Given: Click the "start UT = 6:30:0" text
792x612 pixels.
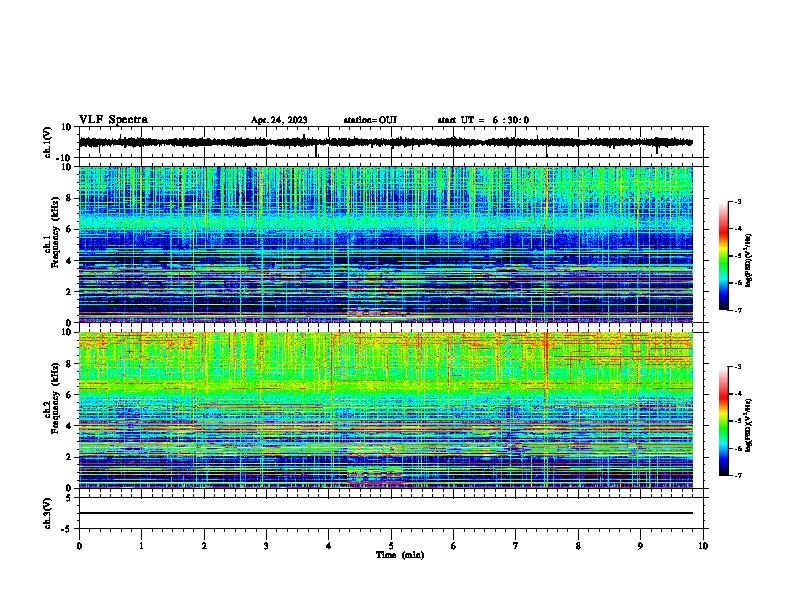Looking at the screenshot, I should pos(483,120).
